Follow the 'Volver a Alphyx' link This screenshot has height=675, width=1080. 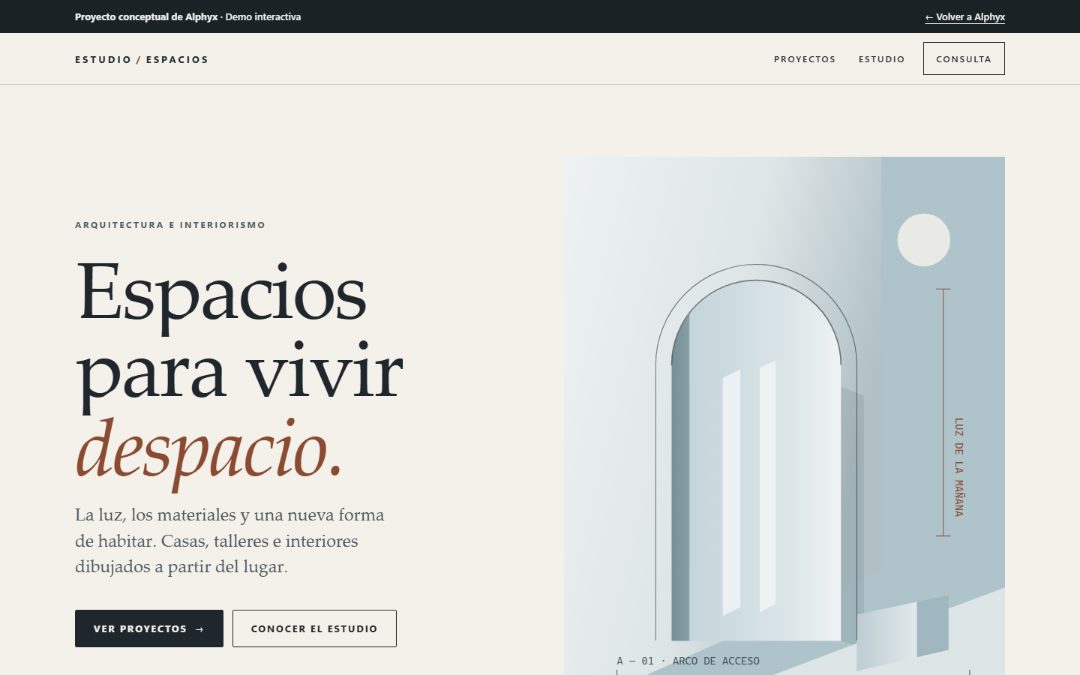[964, 17]
